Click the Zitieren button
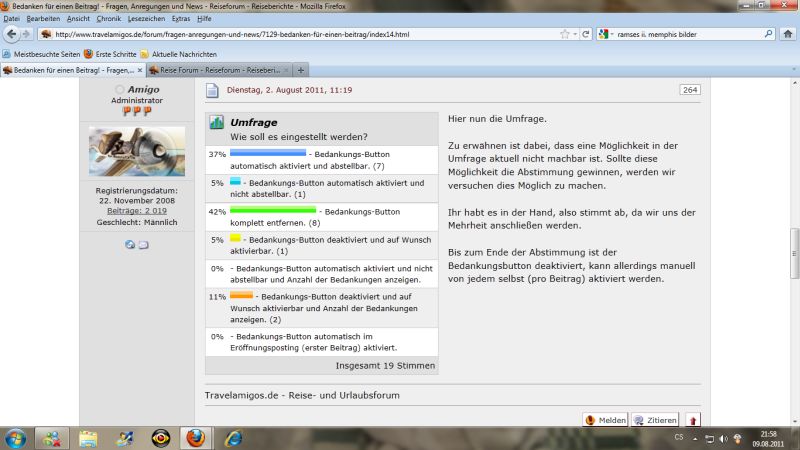 tap(654, 420)
